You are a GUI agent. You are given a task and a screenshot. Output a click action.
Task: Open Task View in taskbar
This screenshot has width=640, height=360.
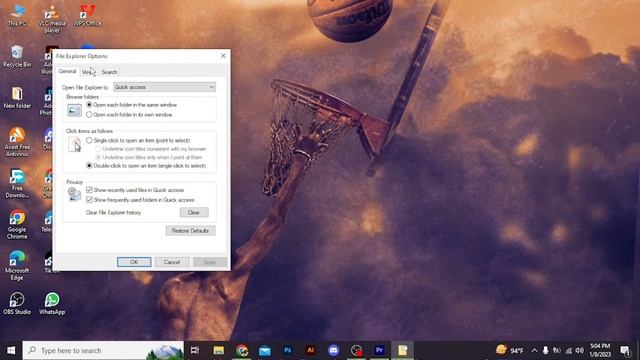195,350
